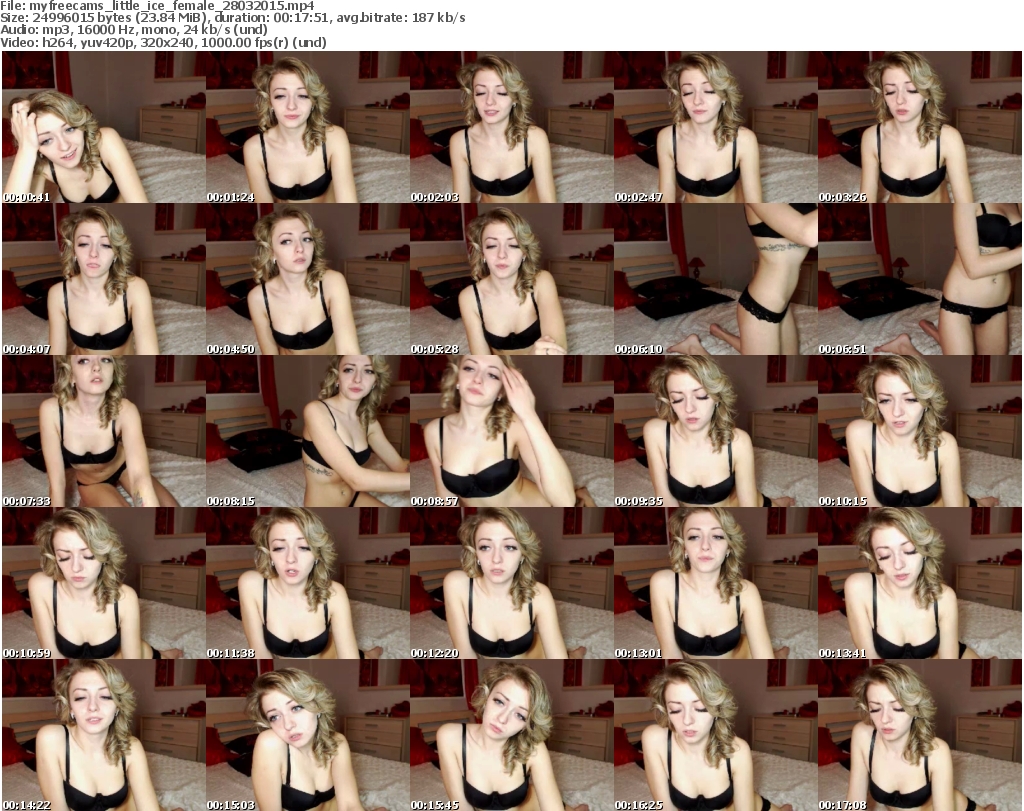Click the thumbnail at 00:06:10

coord(714,279)
